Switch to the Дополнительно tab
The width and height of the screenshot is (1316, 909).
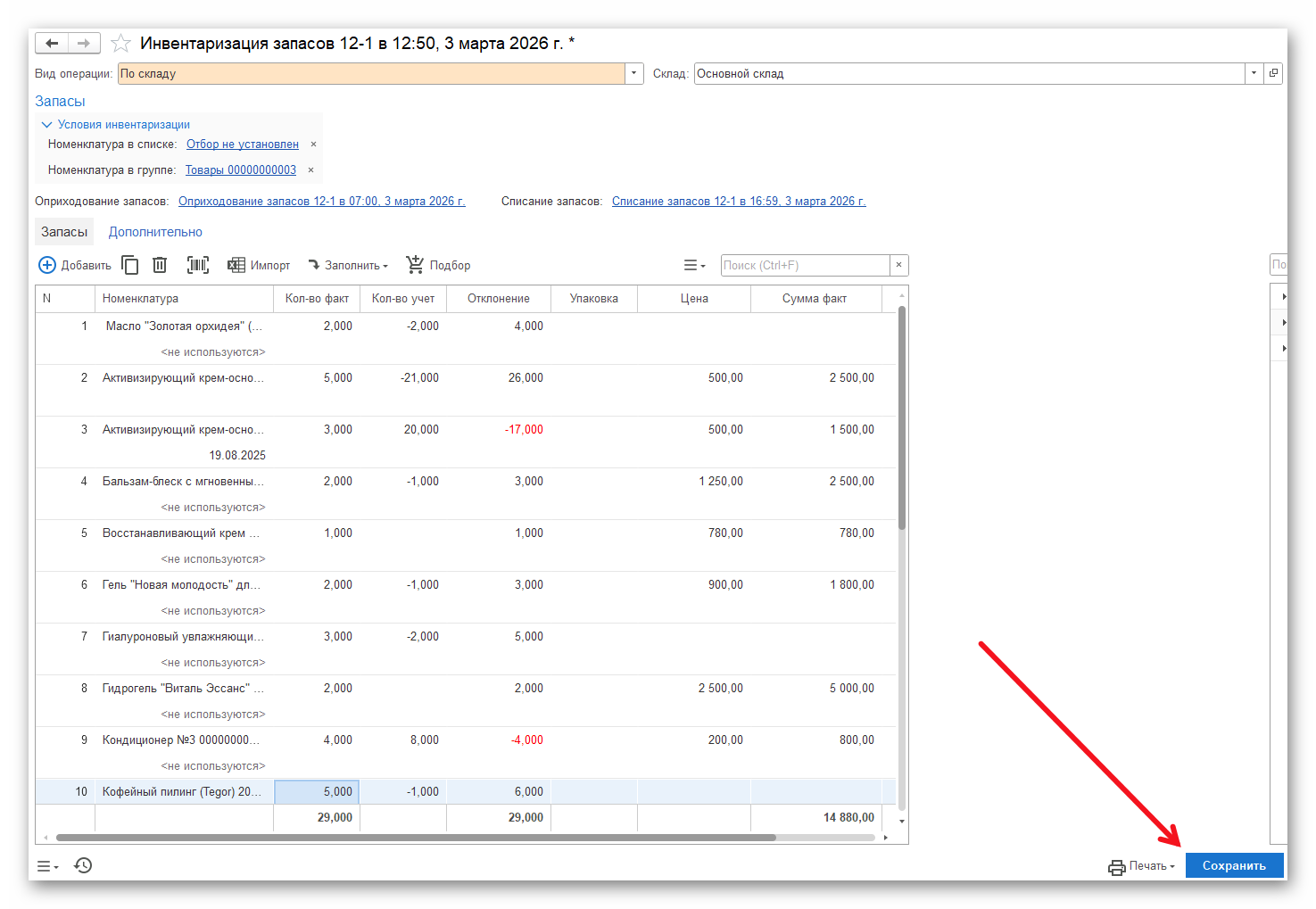pyautogui.click(x=155, y=232)
